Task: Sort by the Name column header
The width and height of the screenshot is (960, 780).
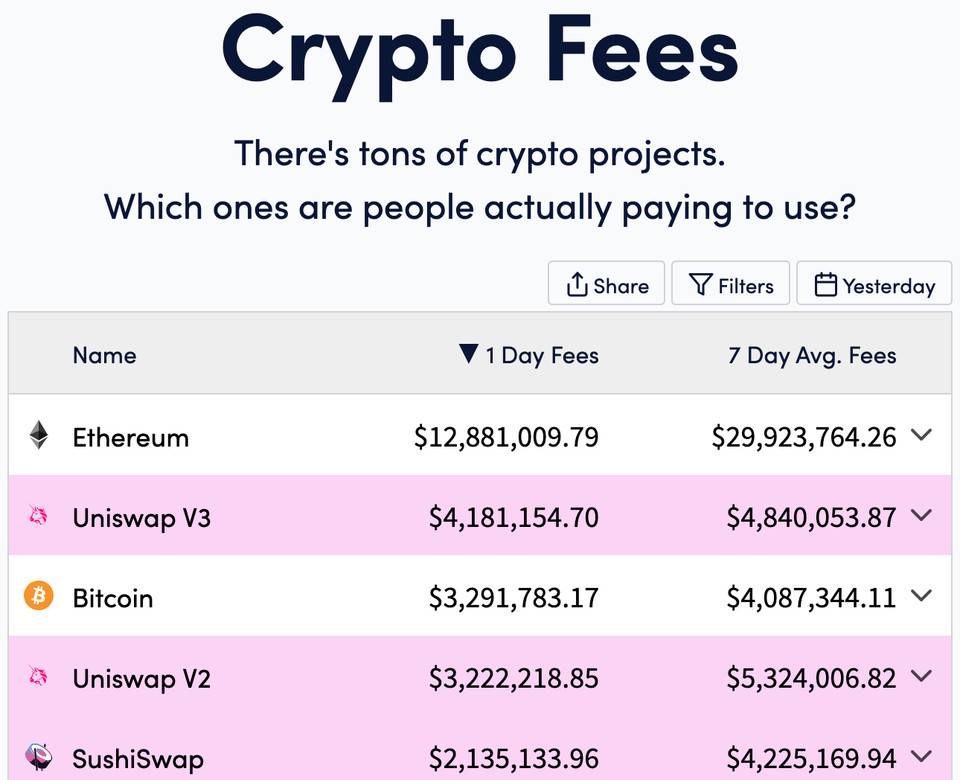Action: [104, 355]
